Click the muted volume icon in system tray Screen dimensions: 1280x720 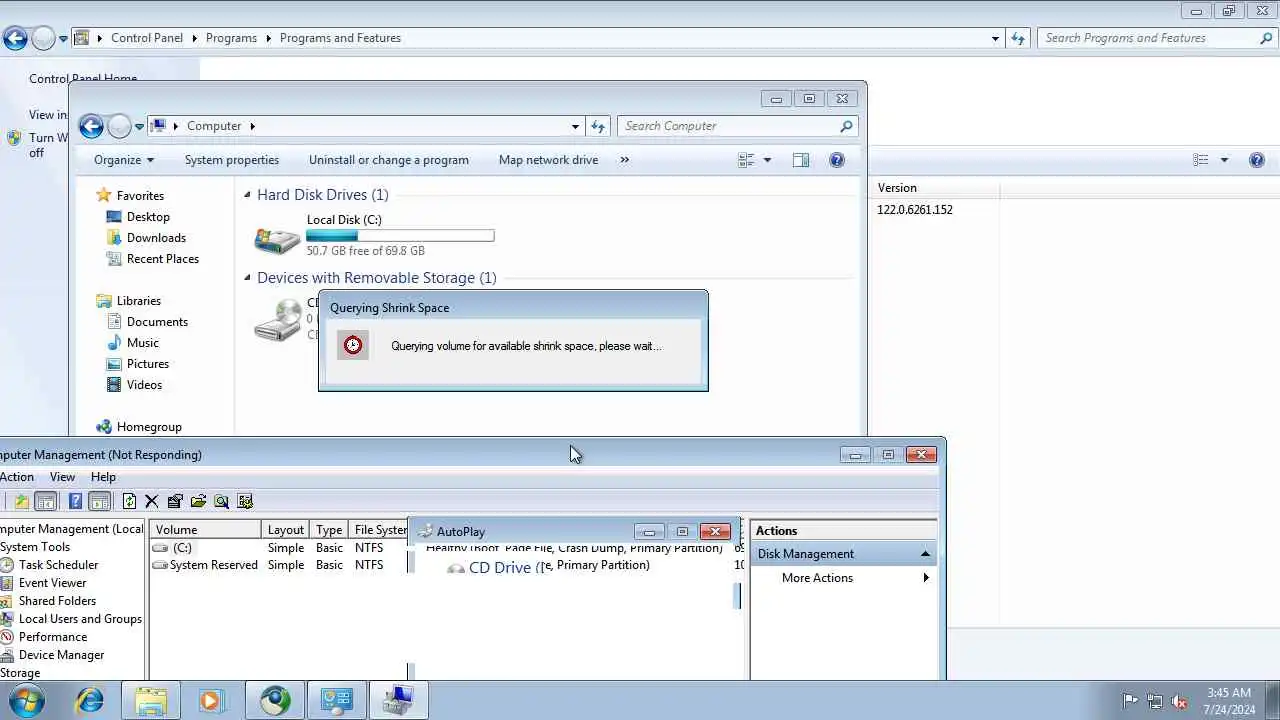click(x=1180, y=701)
